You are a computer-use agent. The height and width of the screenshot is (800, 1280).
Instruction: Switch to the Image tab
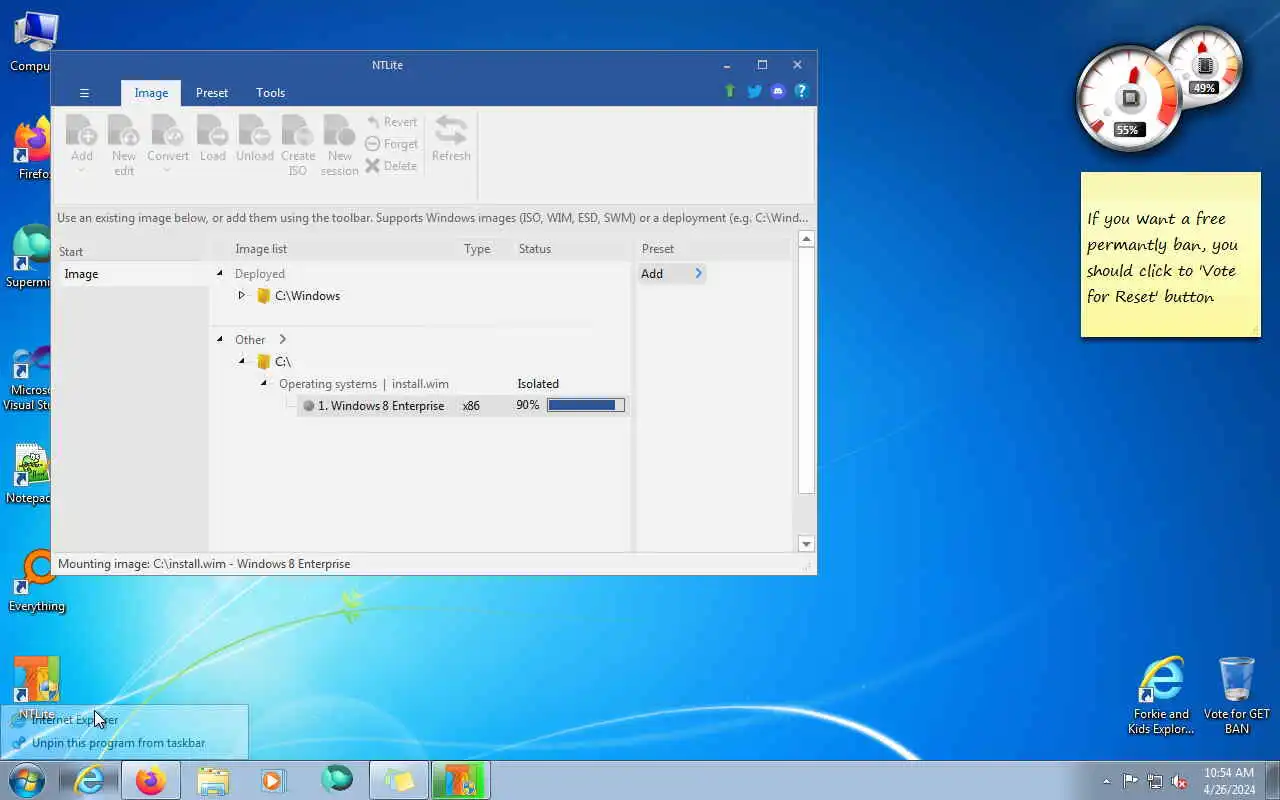point(151,93)
